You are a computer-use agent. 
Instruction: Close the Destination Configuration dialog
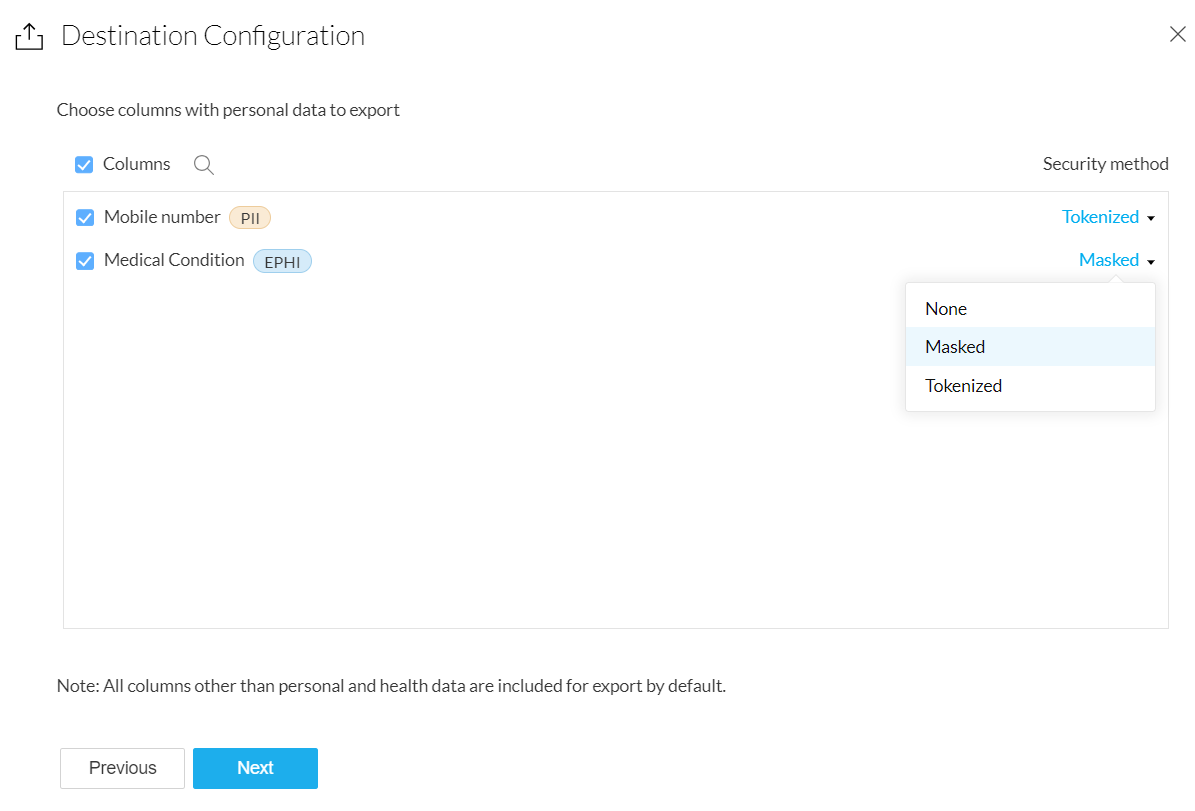(1177, 35)
